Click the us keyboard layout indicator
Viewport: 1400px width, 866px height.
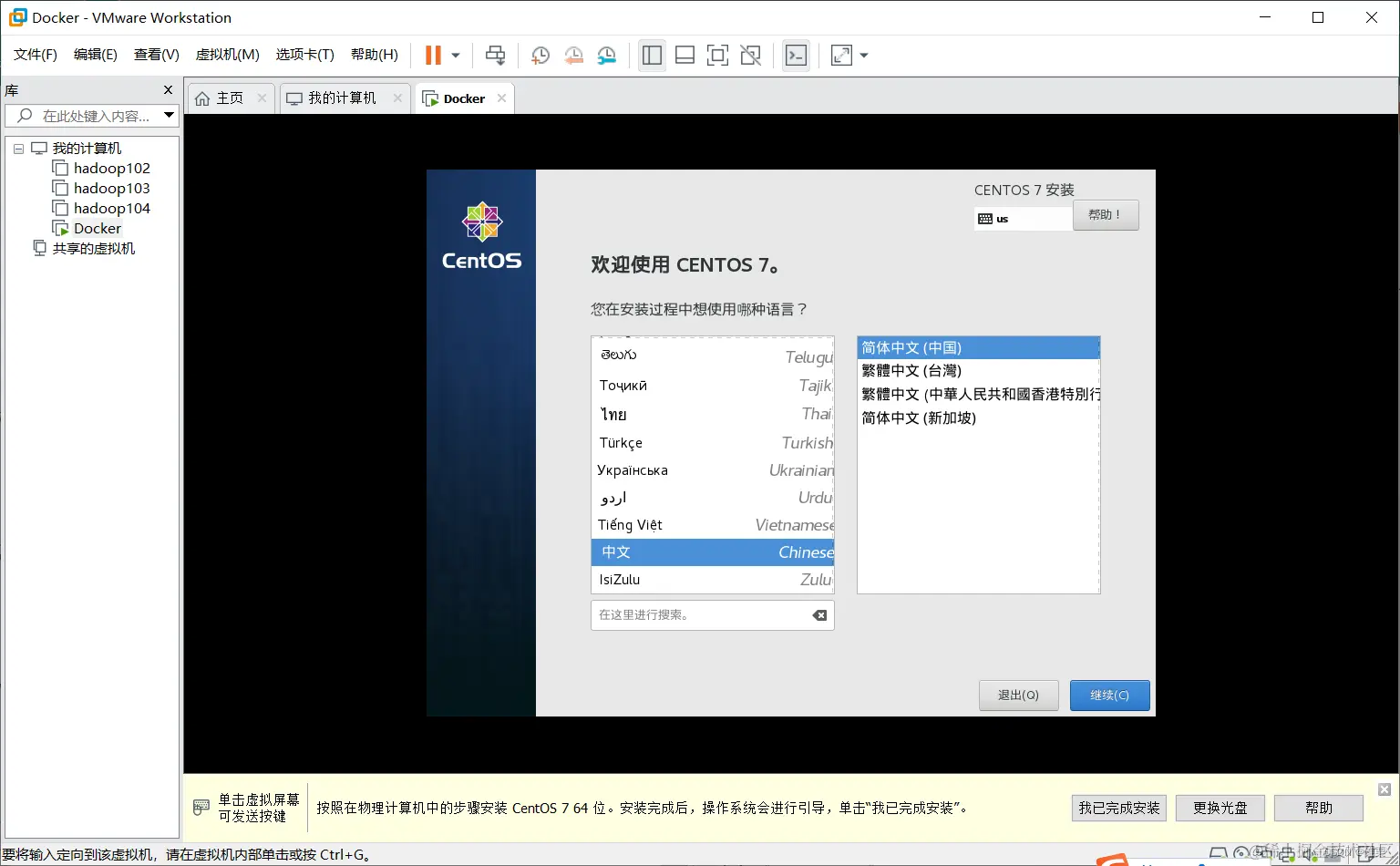pos(1023,219)
